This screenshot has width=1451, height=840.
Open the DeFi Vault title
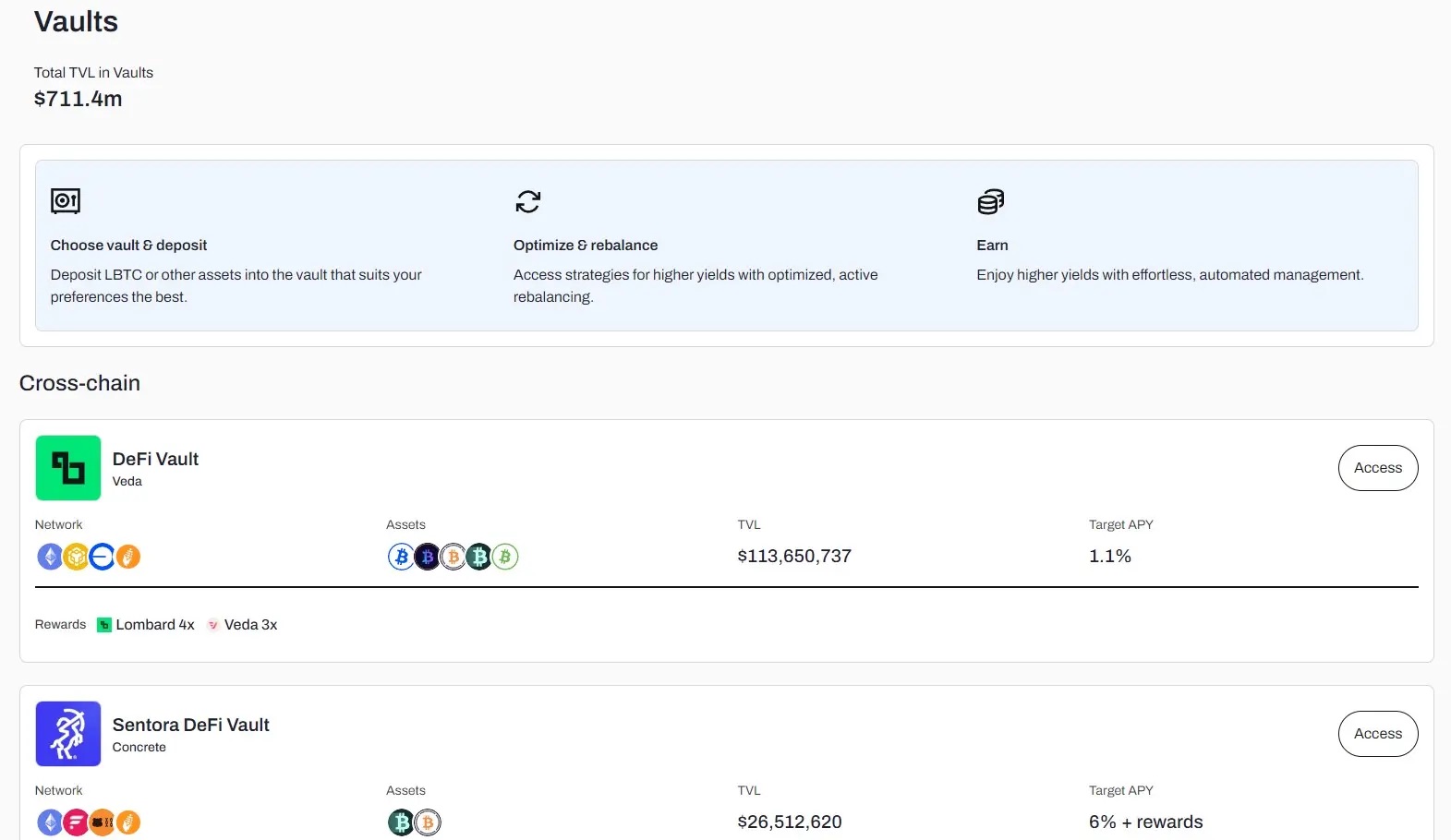tap(155, 459)
